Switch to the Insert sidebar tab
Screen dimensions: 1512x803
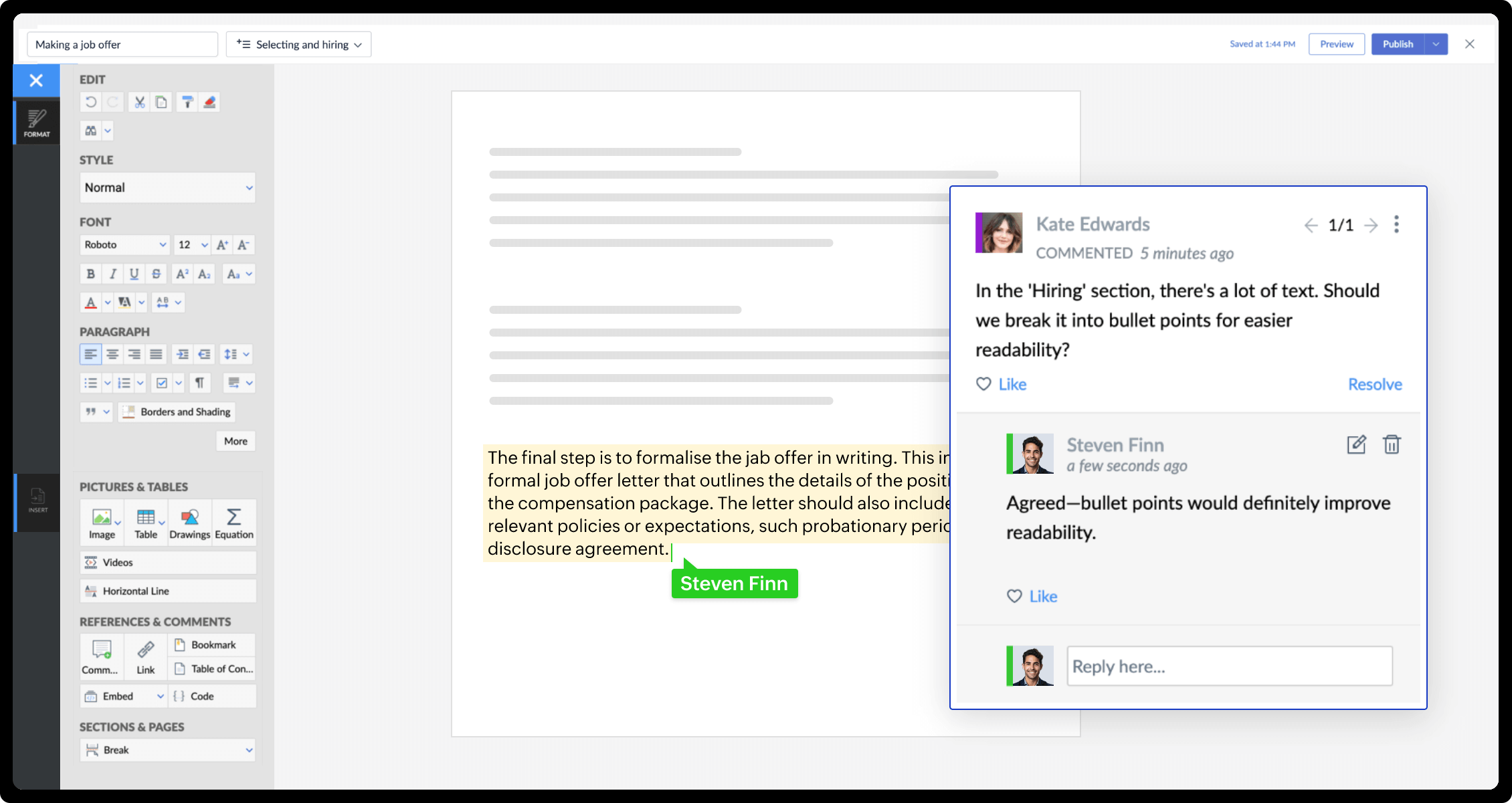37,501
